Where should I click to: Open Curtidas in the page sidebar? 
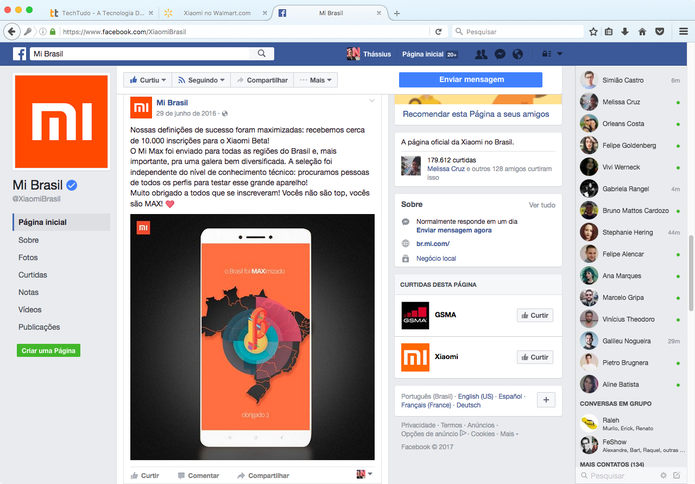point(32,275)
